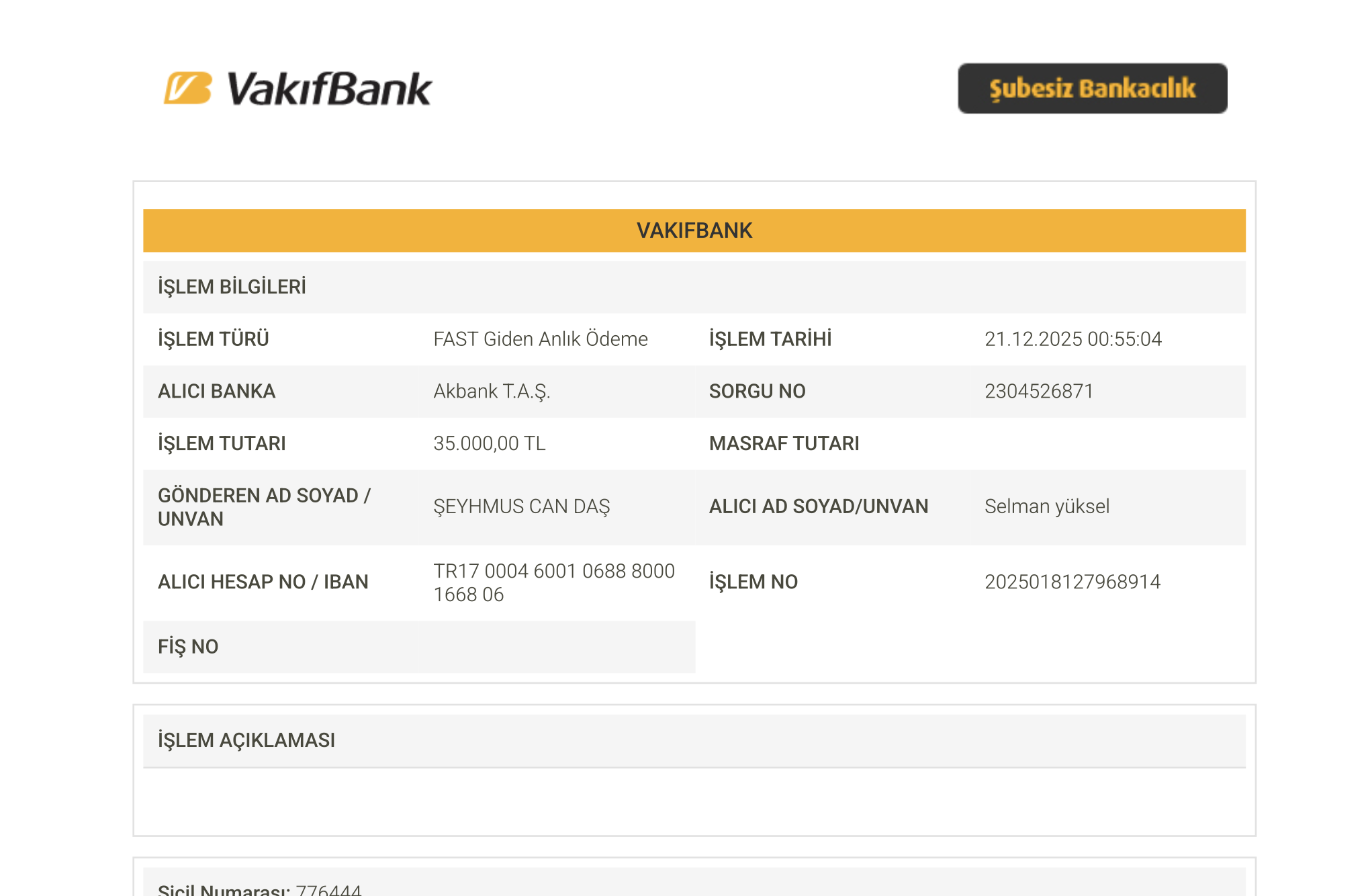The image size is (1370, 896).
Task: Click the MASRAF TUTARI label
Action: click(784, 443)
